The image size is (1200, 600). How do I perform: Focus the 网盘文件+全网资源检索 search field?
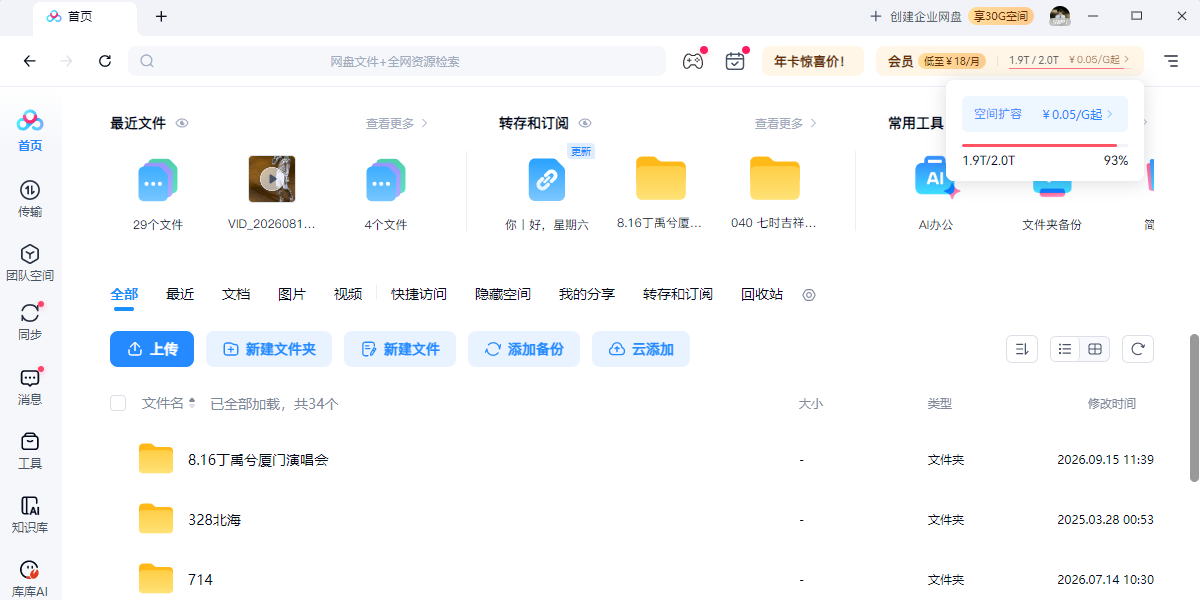[396, 61]
